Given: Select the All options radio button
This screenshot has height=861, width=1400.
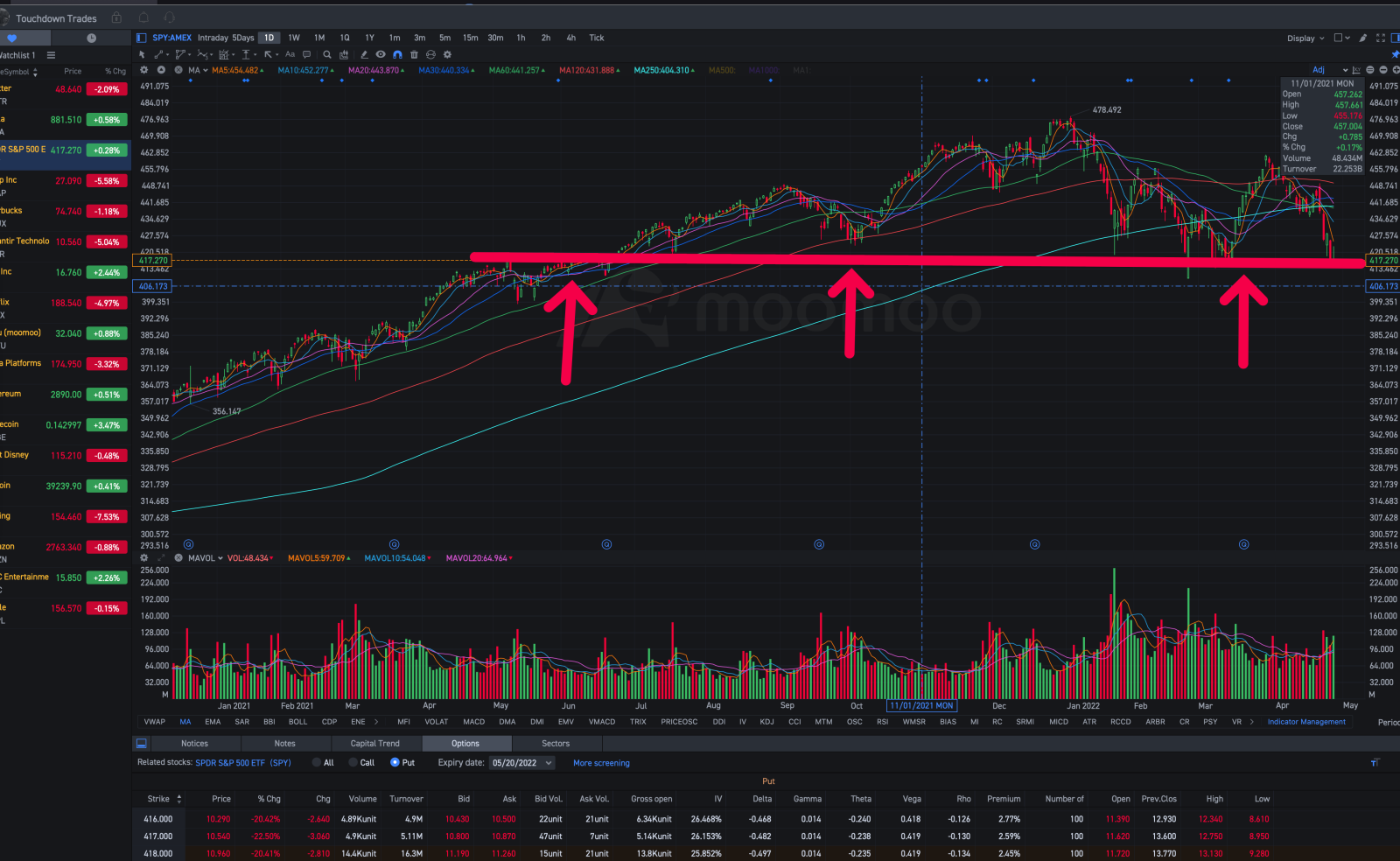Looking at the screenshot, I should coord(317,763).
